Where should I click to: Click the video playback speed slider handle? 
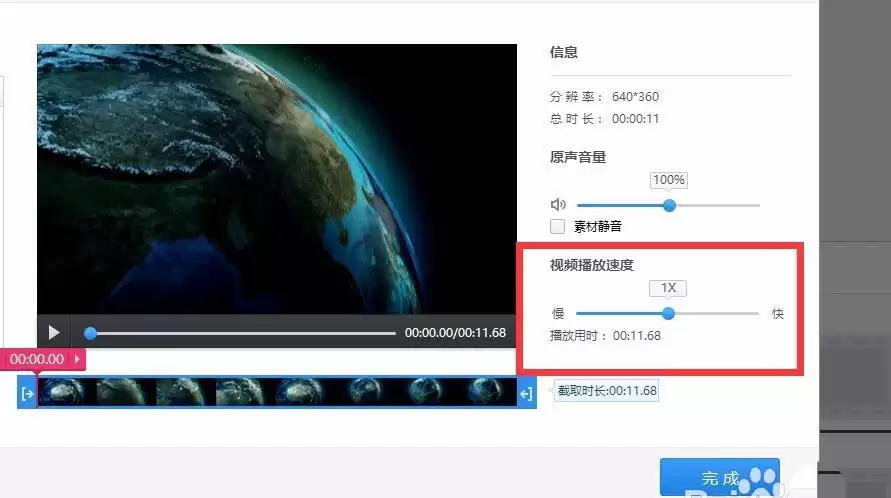(x=668, y=313)
